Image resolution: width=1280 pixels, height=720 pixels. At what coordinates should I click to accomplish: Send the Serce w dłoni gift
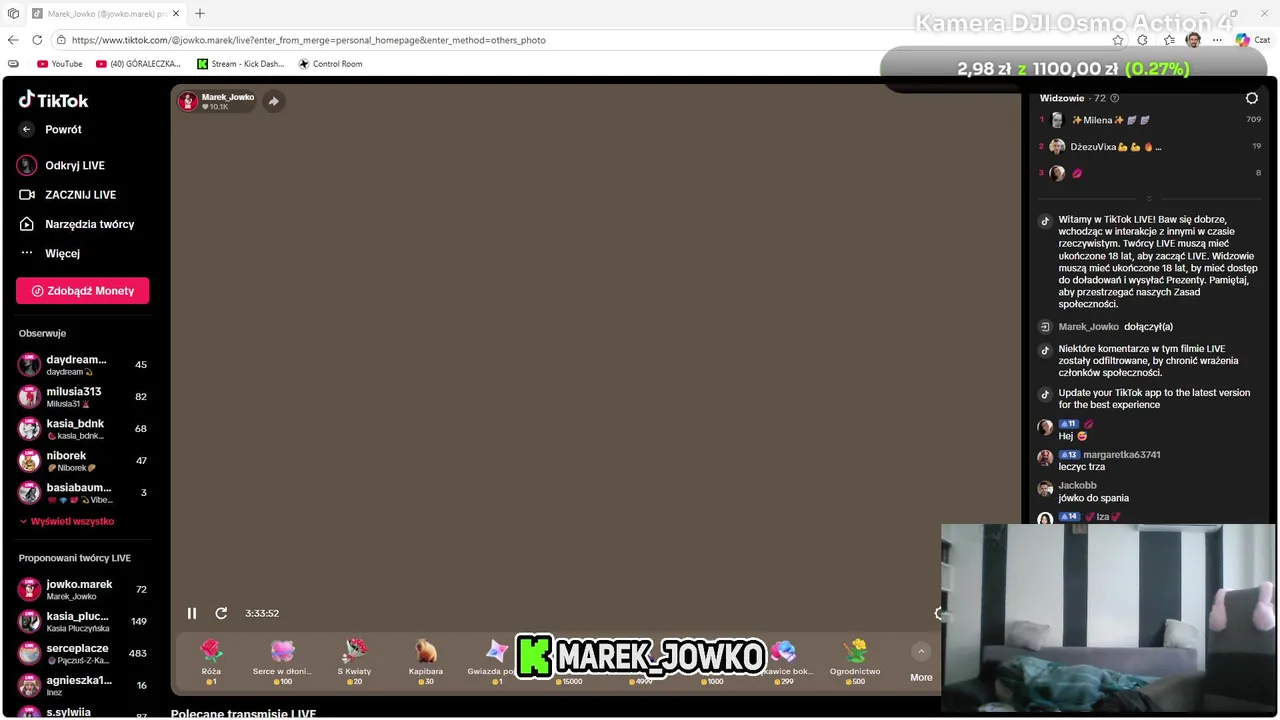(x=282, y=662)
